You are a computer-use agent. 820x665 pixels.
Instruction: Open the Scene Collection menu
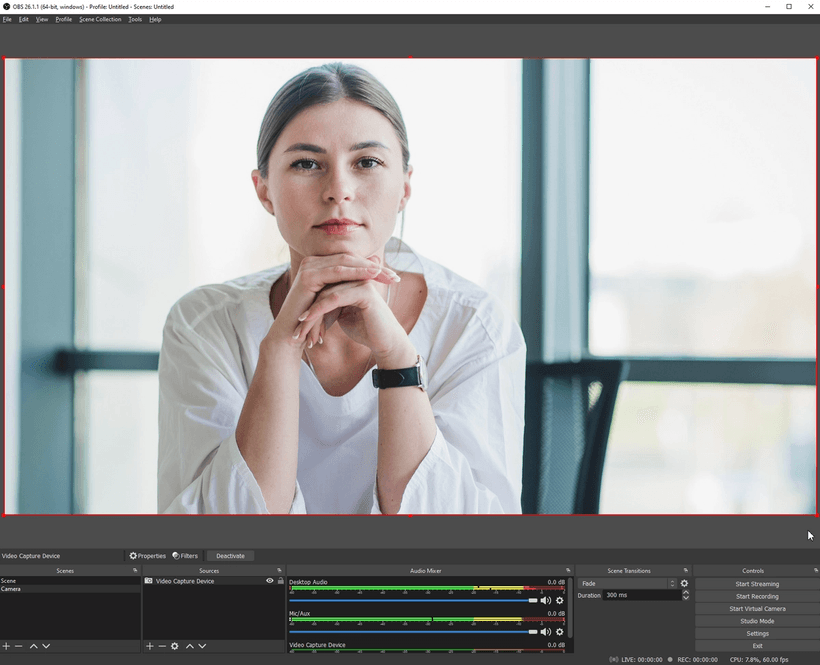tap(99, 19)
